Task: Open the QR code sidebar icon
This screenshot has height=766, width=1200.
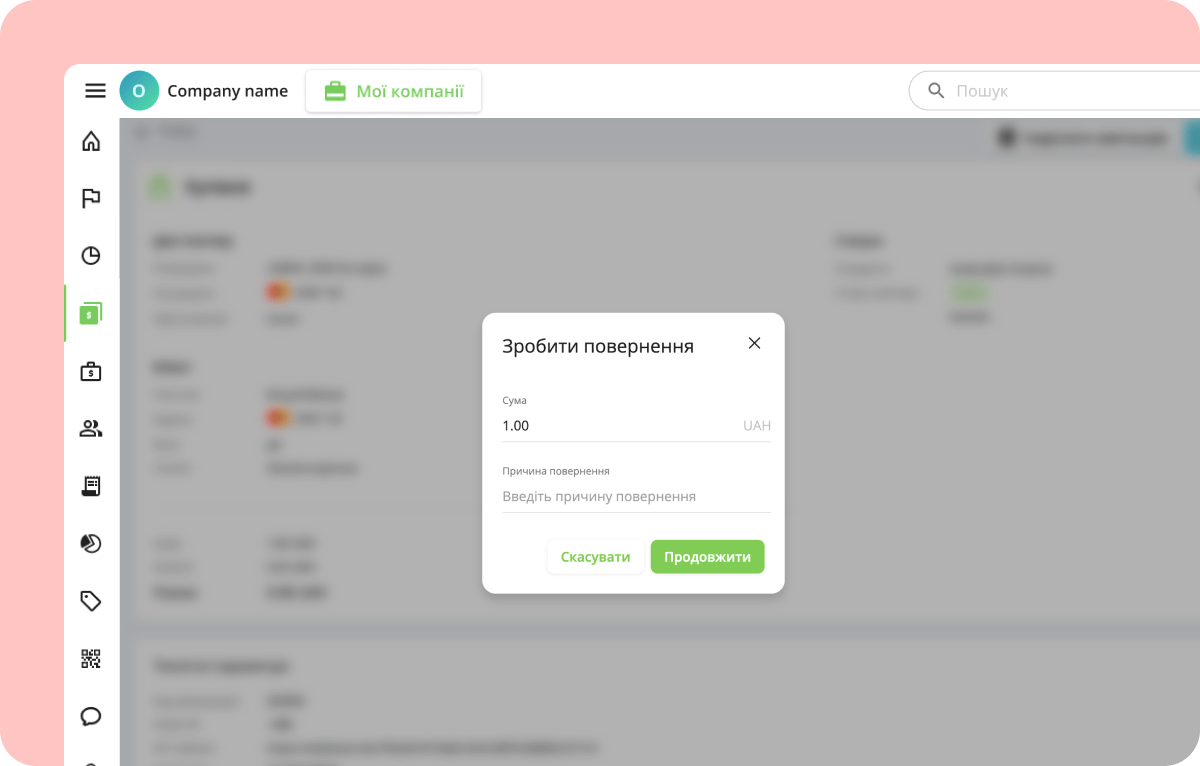Action: pyautogui.click(x=91, y=659)
